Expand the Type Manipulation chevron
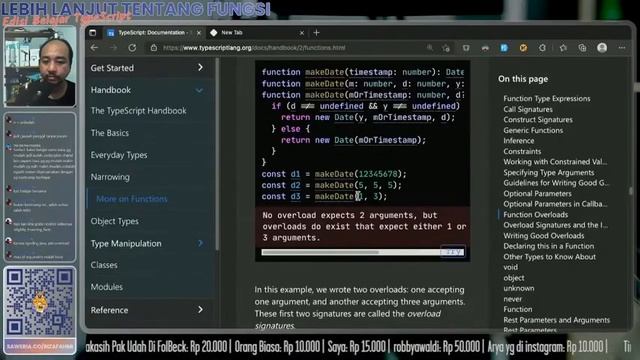Screen dimensions: 640x360 (200, 243)
